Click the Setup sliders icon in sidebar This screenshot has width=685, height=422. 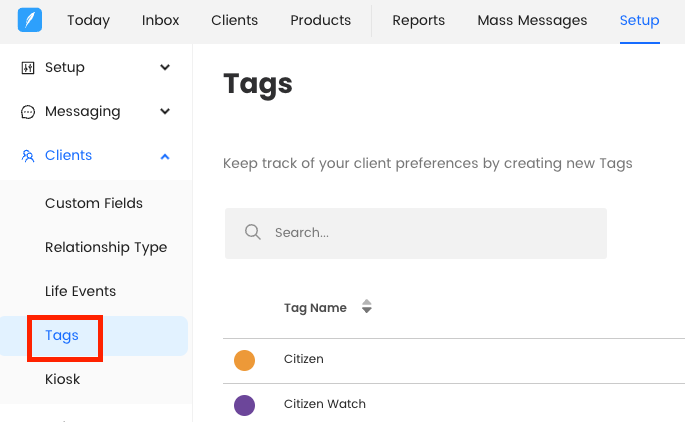[28, 68]
